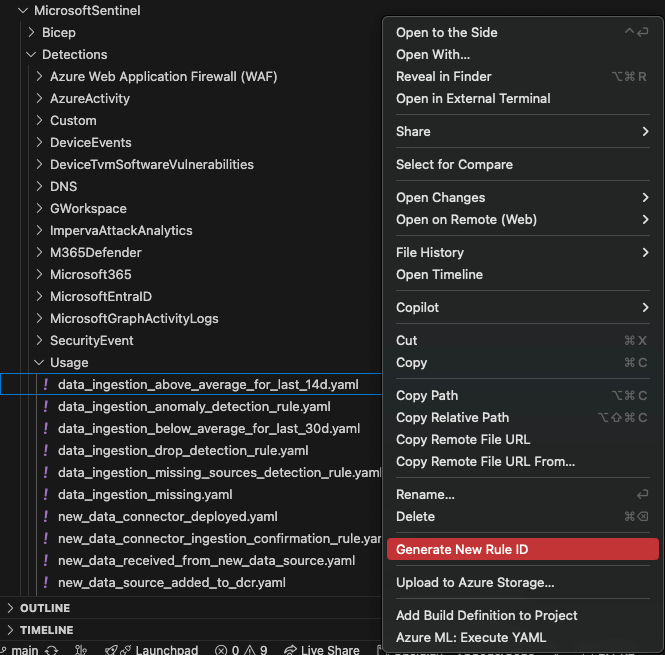Image resolution: width=665 pixels, height=655 pixels.
Task: Expand the GWorkspace folder
Action: (39, 209)
